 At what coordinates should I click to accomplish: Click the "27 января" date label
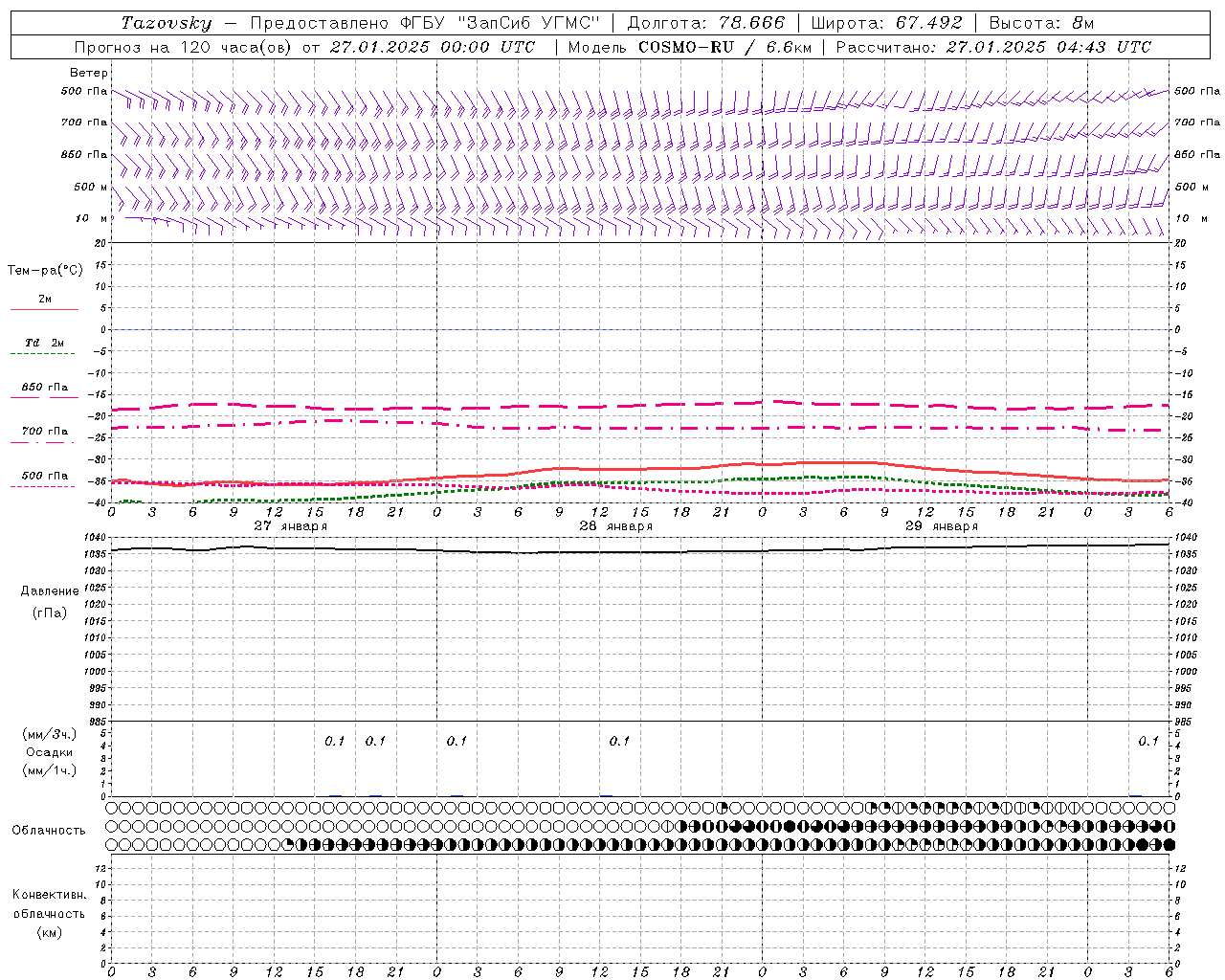point(291,526)
